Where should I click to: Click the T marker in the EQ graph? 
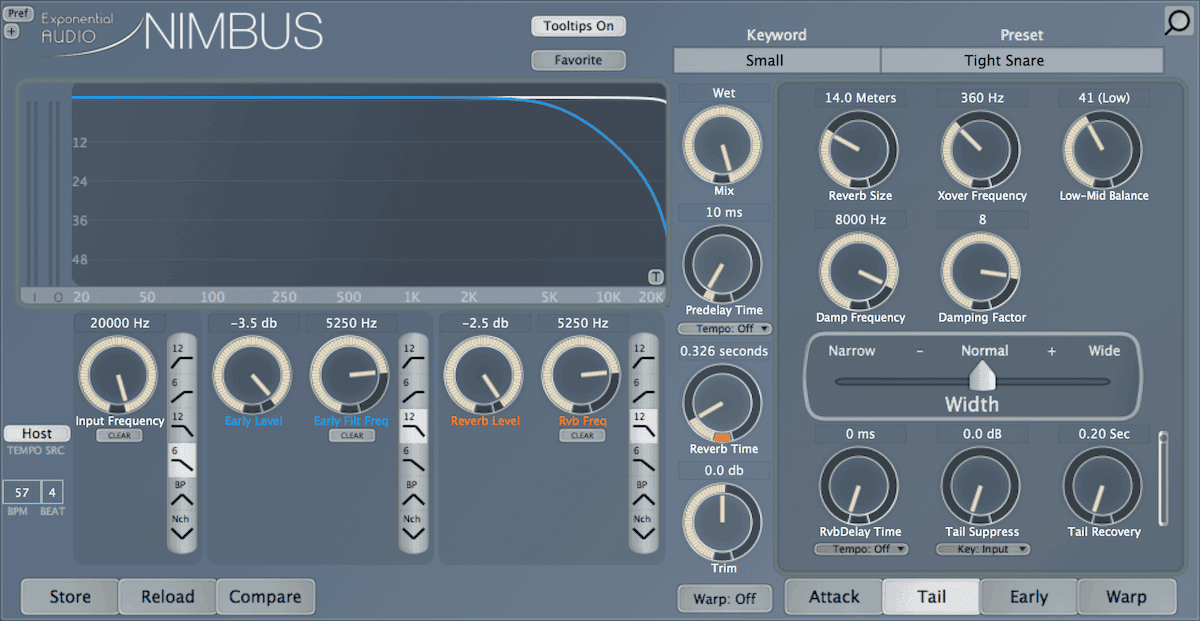pyautogui.click(x=655, y=277)
